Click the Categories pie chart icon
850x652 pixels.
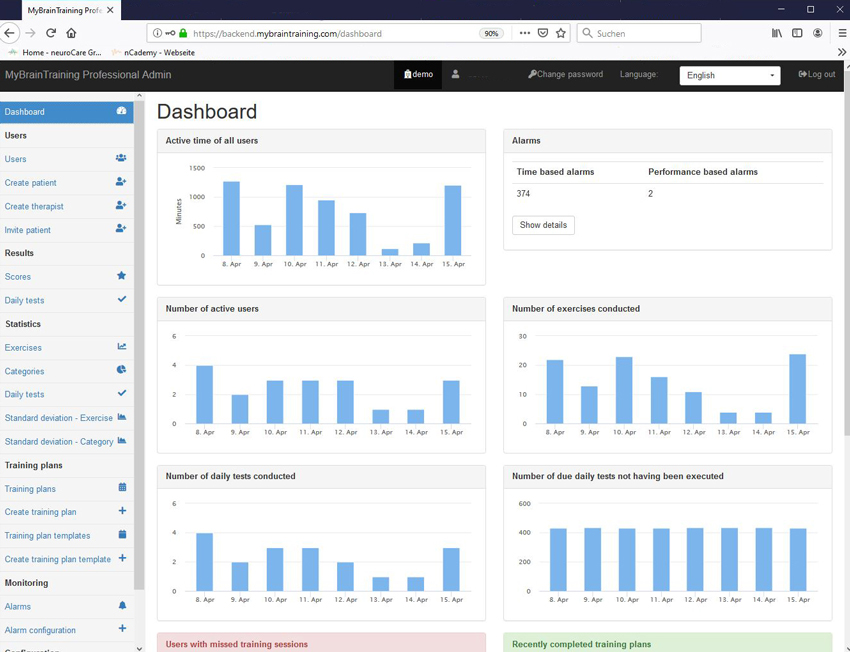pyautogui.click(x=121, y=370)
